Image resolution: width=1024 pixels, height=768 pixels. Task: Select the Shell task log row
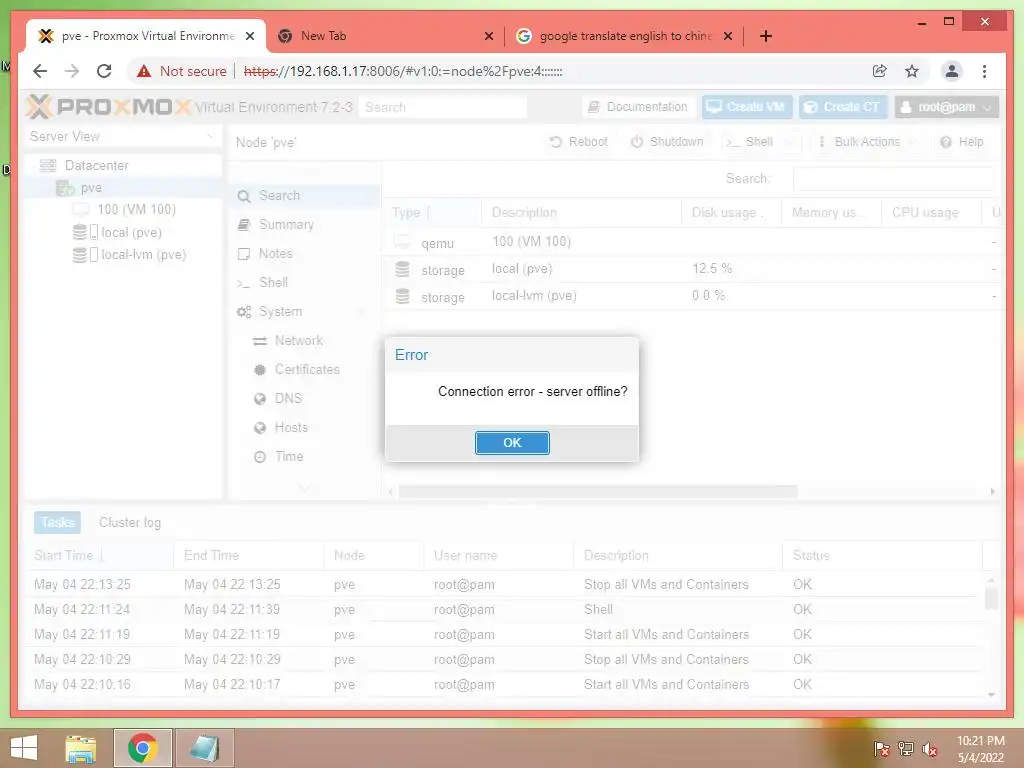(x=504, y=609)
